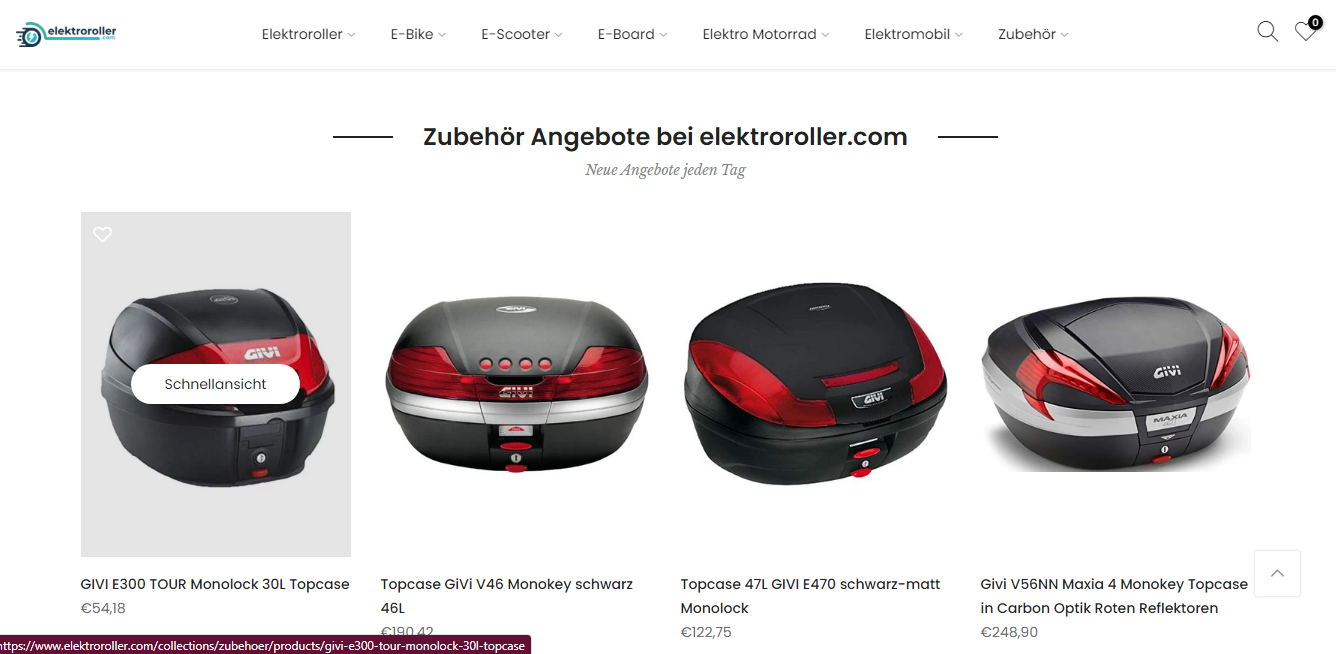Expand the Elektroroller menu

(x=309, y=34)
